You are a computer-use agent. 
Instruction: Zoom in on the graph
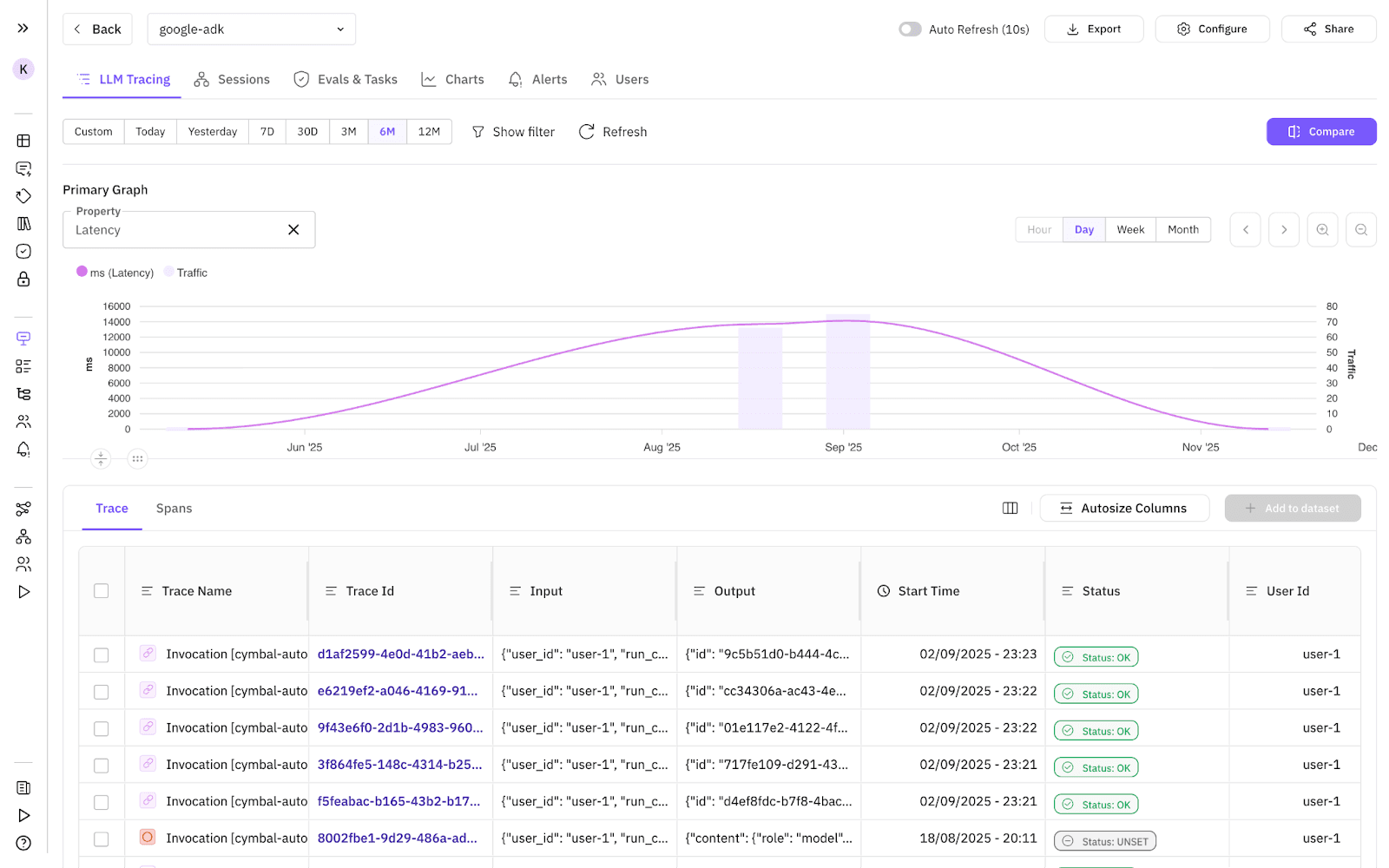[1323, 230]
